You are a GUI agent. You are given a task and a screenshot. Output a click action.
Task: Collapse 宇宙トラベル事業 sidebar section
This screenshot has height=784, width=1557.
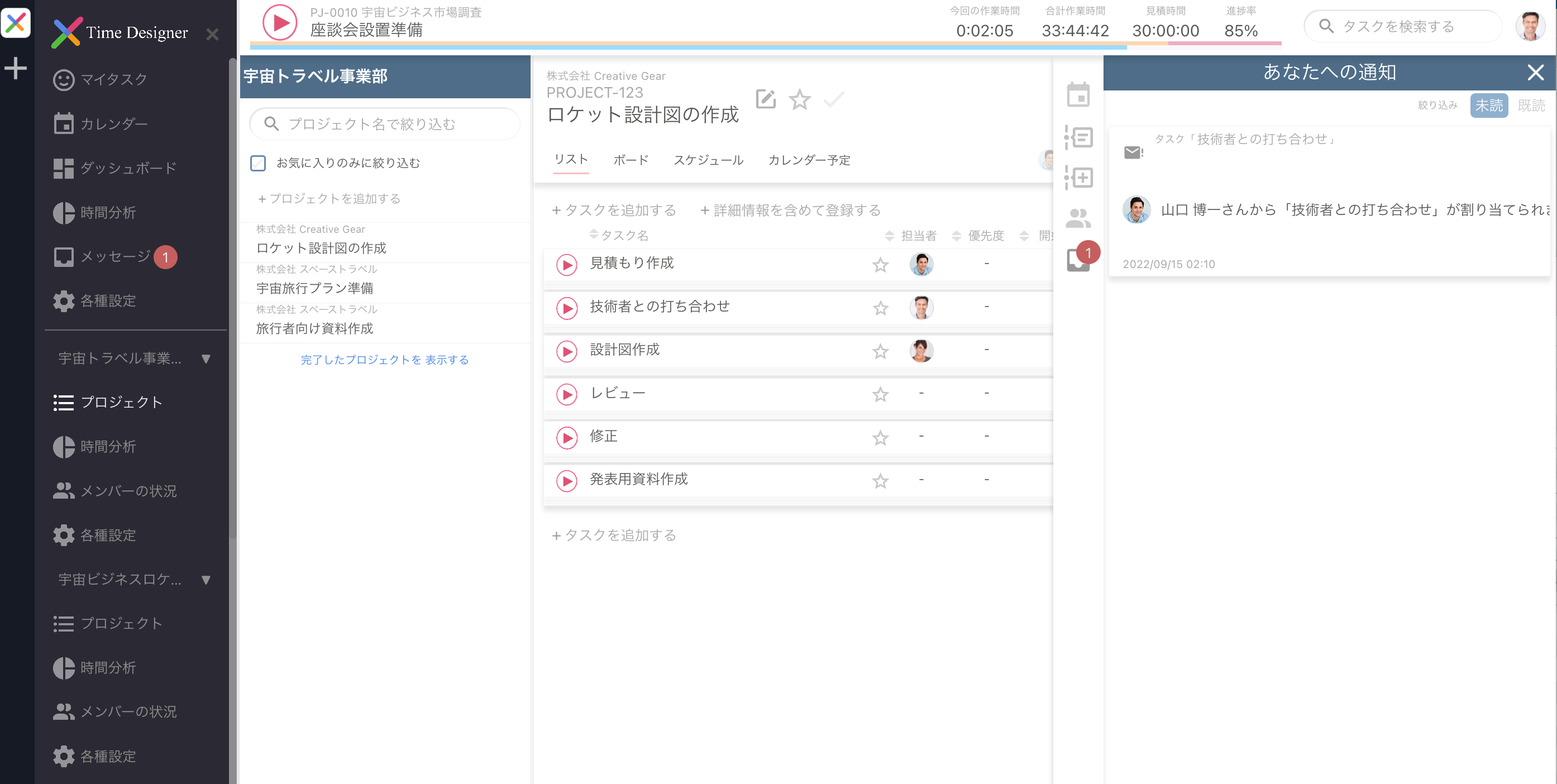pyautogui.click(x=206, y=359)
